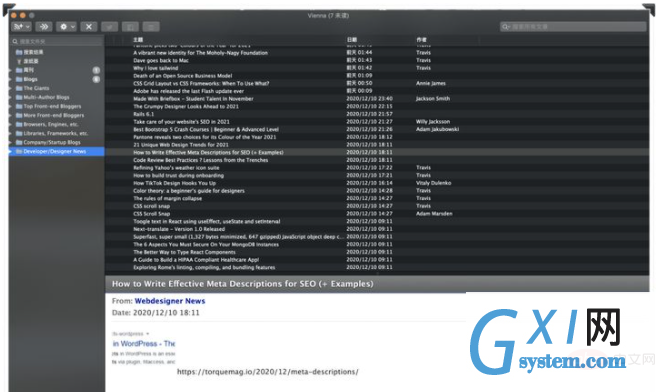Open article 'Why I love tailwind'
The height and width of the screenshot is (392, 666).
click(155, 68)
